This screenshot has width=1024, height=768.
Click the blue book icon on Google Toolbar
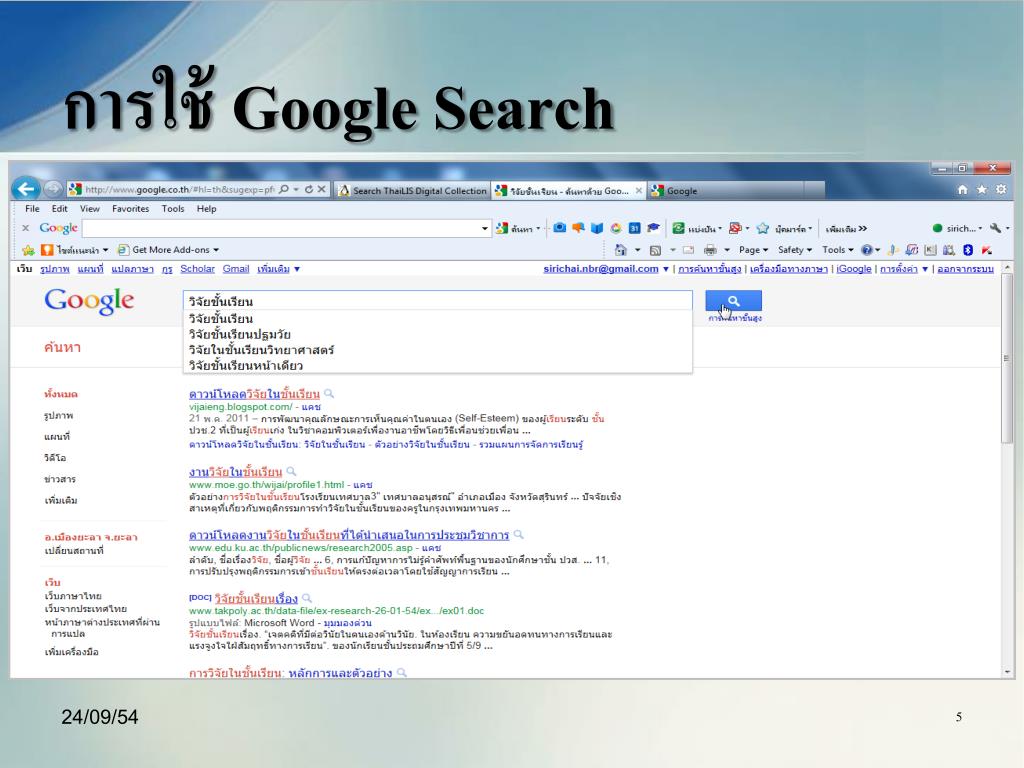pos(597,228)
